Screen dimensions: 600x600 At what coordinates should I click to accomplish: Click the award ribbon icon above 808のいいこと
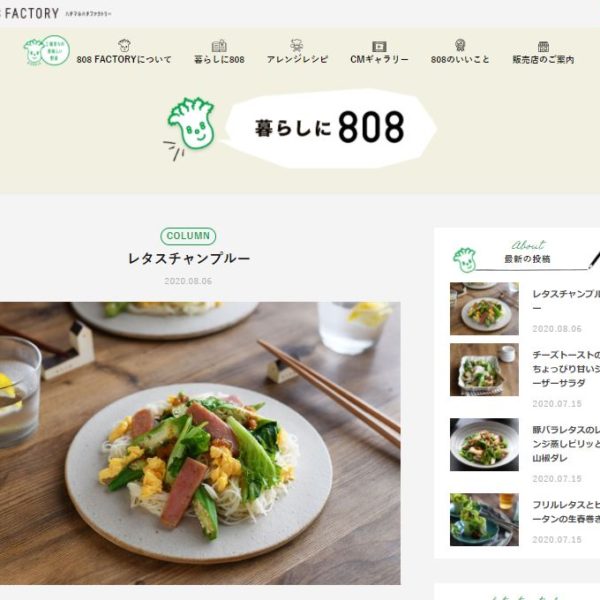point(460,45)
